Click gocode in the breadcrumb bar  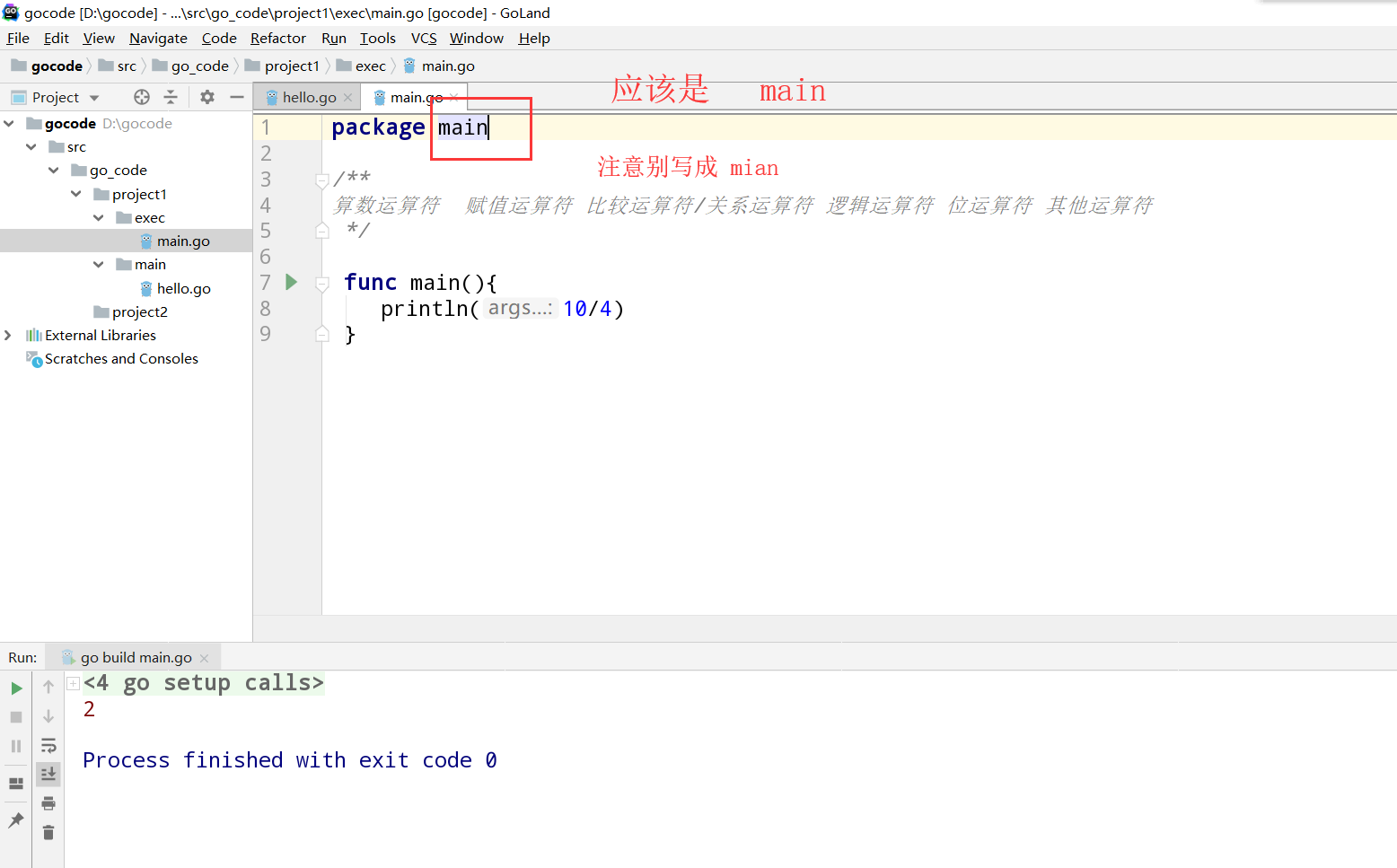click(x=47, y=66)
